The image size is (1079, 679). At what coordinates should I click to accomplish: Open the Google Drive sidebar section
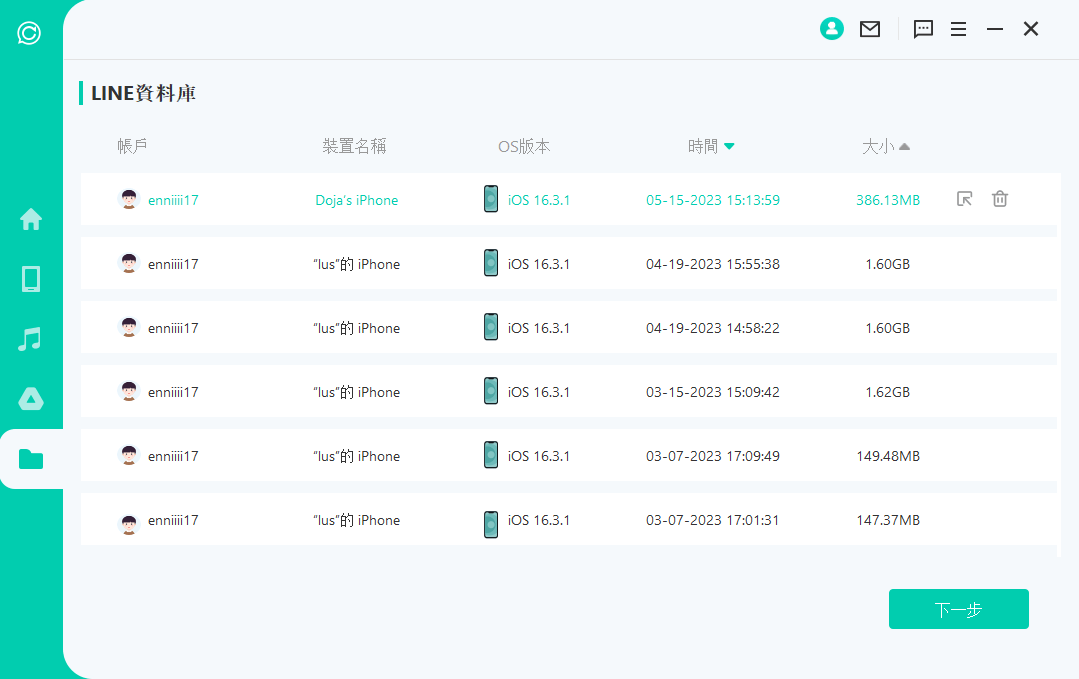[31, 399]
